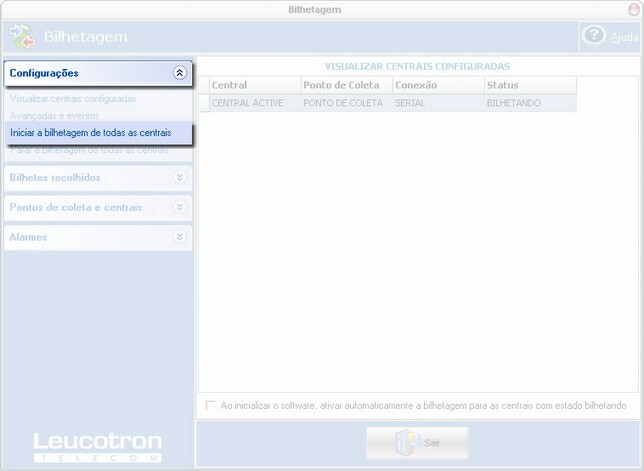This screenshot has height=471, width=644.
Task: Click the row selector of CENTRAL ACTIVE row
Action: [204, 103]
